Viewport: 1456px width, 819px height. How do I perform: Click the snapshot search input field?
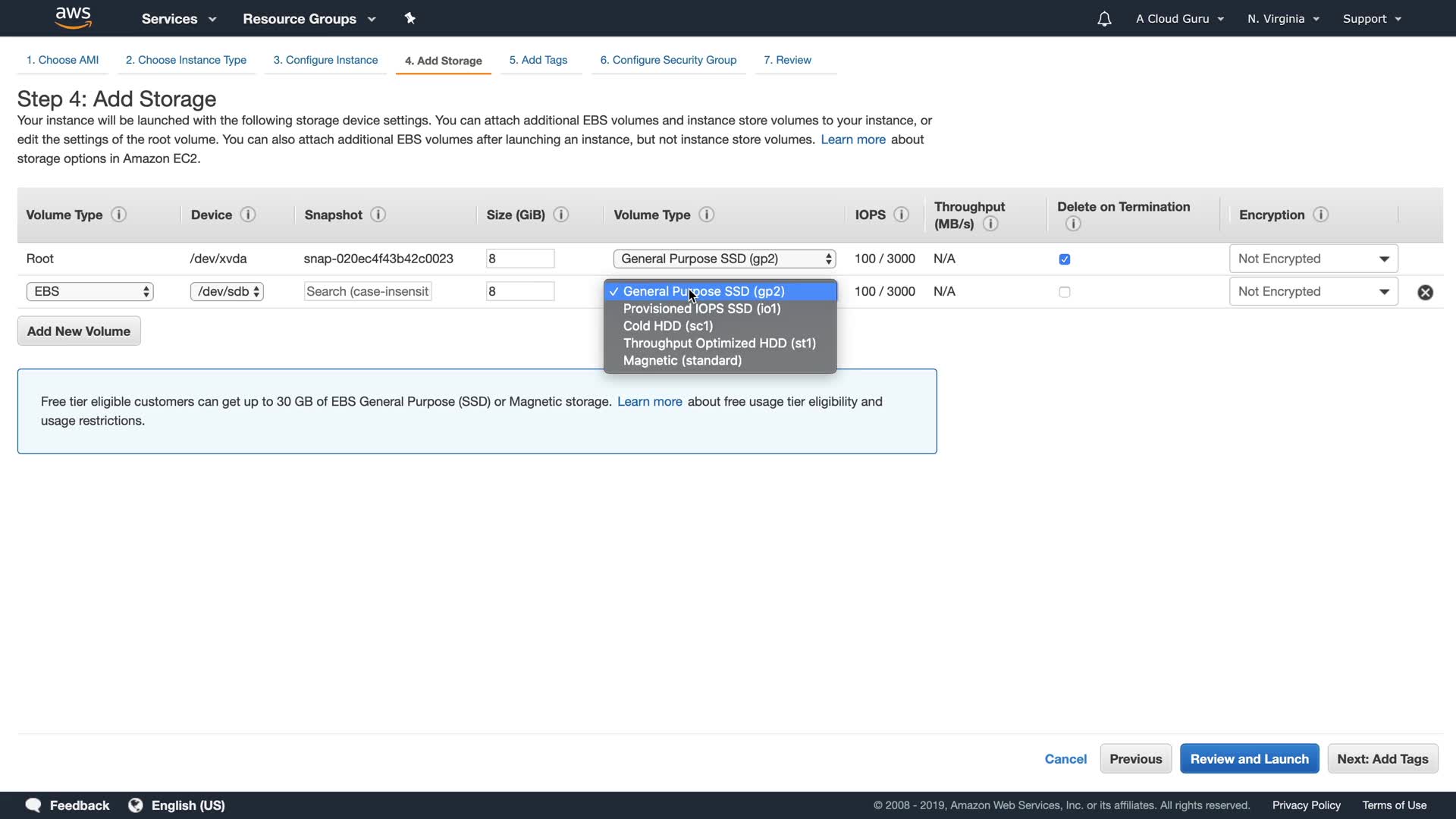tap(368, 292)
